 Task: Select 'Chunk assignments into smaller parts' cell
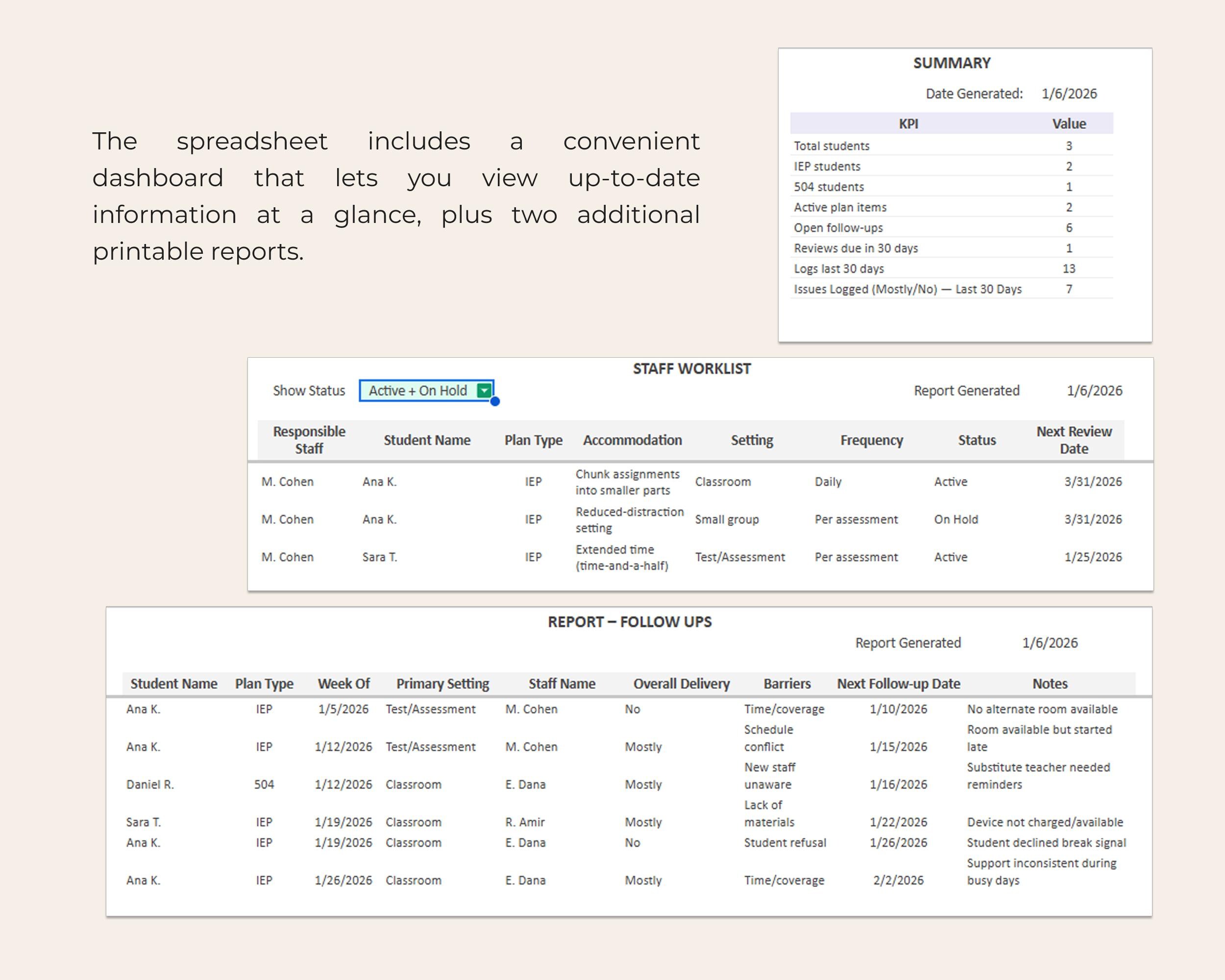[628, 482]
